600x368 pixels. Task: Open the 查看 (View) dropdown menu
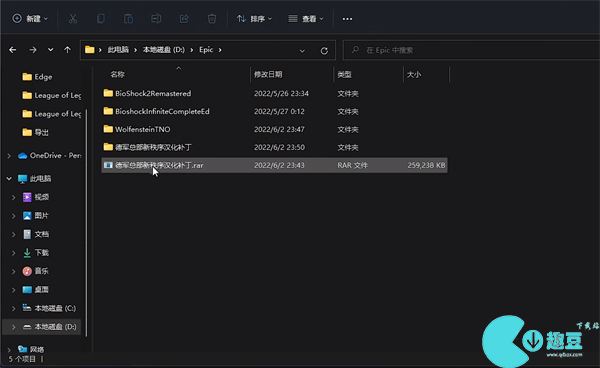(x=306, y=19)
